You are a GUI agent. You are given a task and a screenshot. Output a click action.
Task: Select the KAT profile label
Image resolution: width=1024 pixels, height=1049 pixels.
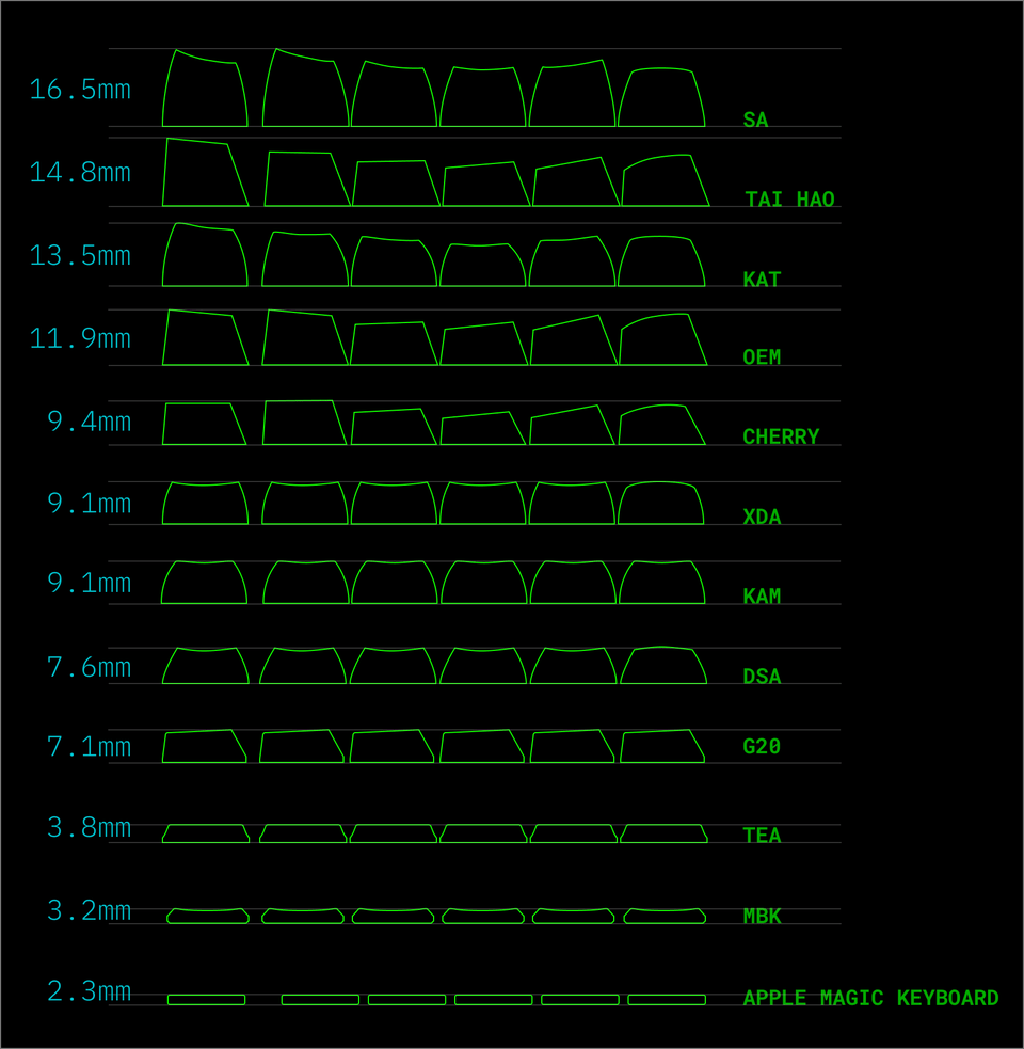[762, 279]
